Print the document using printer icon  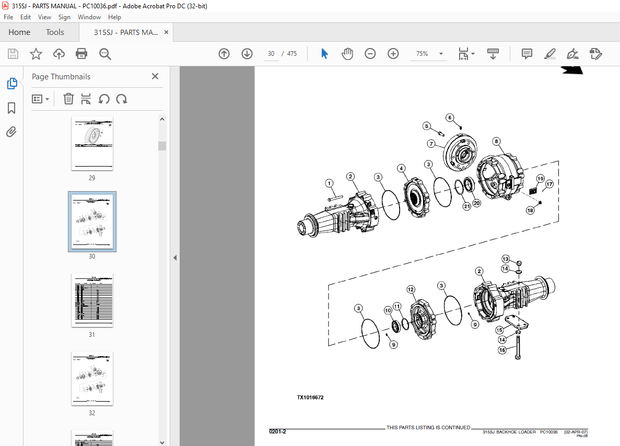click(81, 54)
